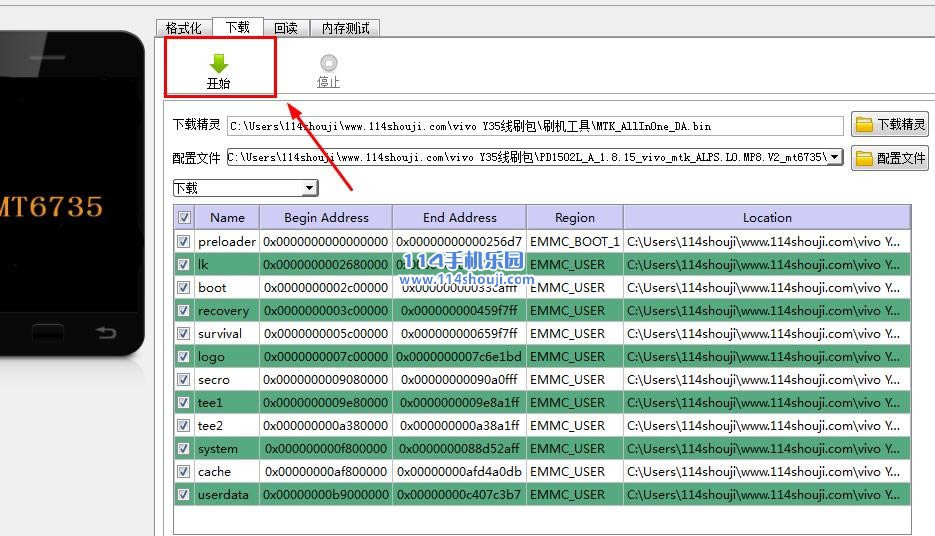Toggle the userdata partition checkbox
Viewport: 935px width, 536px height.
(184, 495)
